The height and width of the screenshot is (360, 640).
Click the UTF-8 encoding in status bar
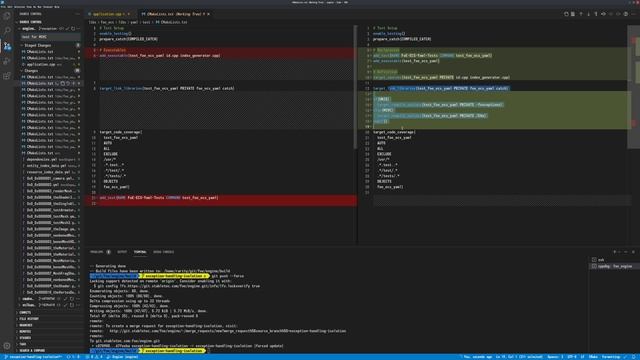[572, 357]
